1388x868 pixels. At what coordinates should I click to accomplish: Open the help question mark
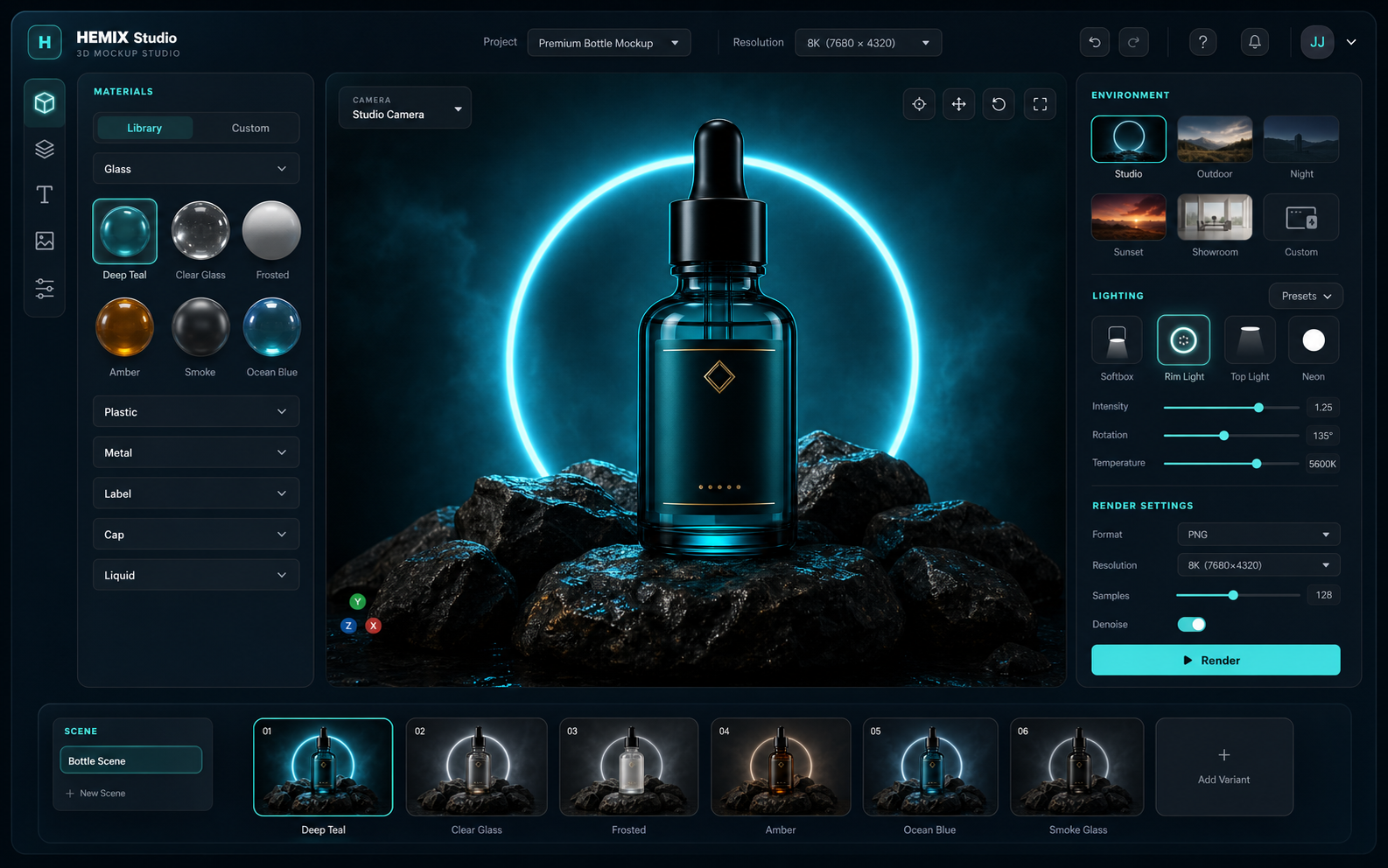[x=1202, y=42]
